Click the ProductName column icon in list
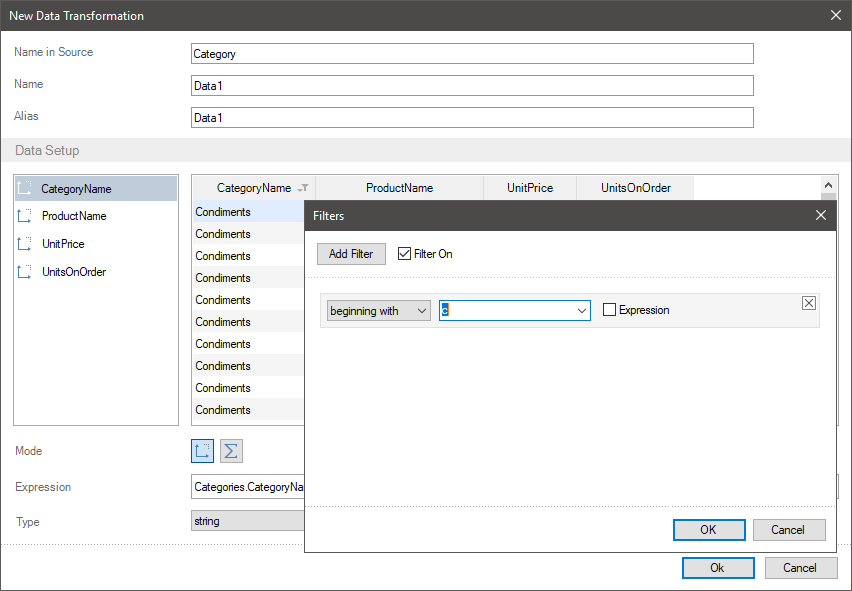 coord(26,216)
